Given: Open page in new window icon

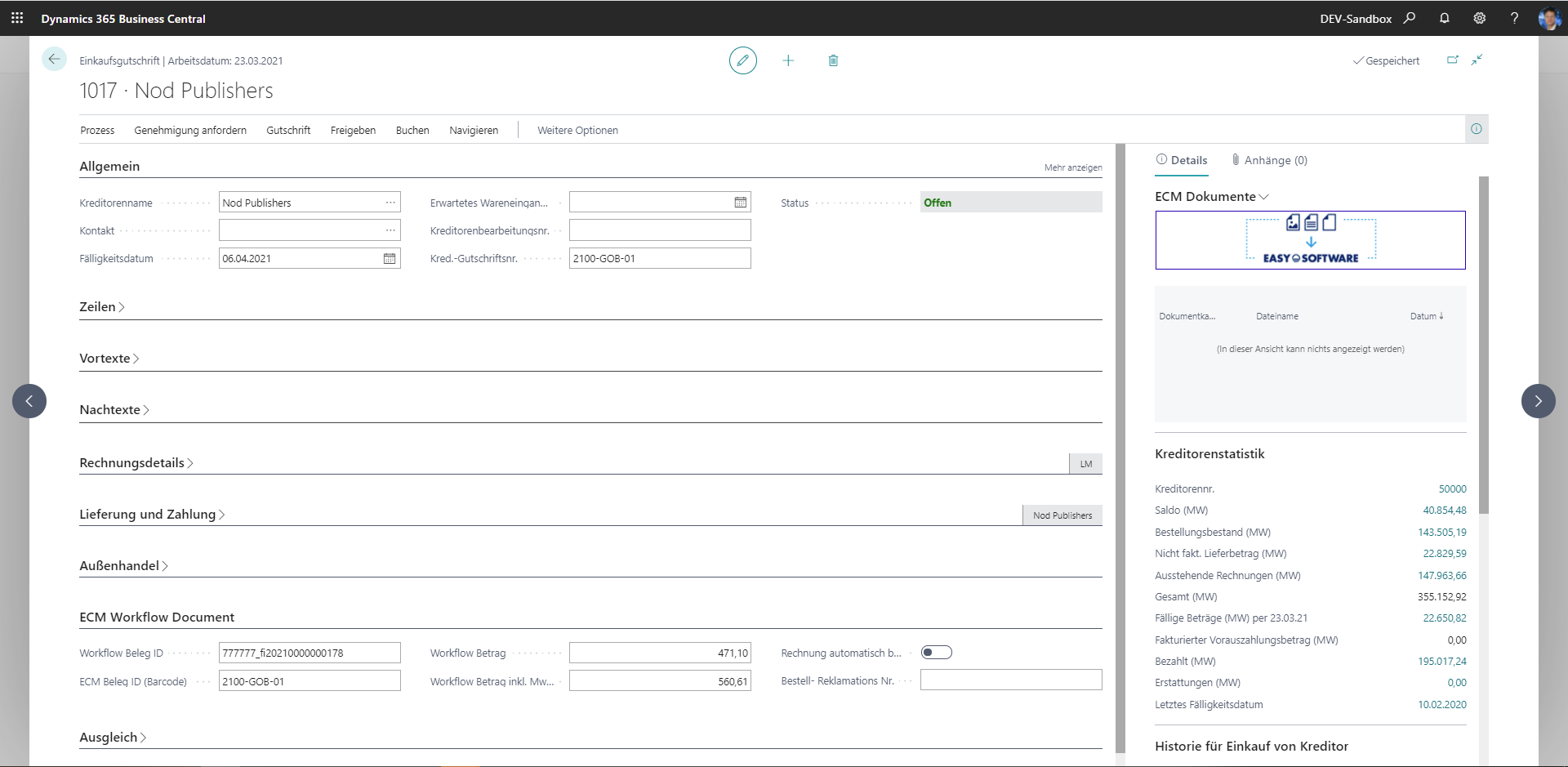Looking at the screenshot, I should click(1453, 60).
